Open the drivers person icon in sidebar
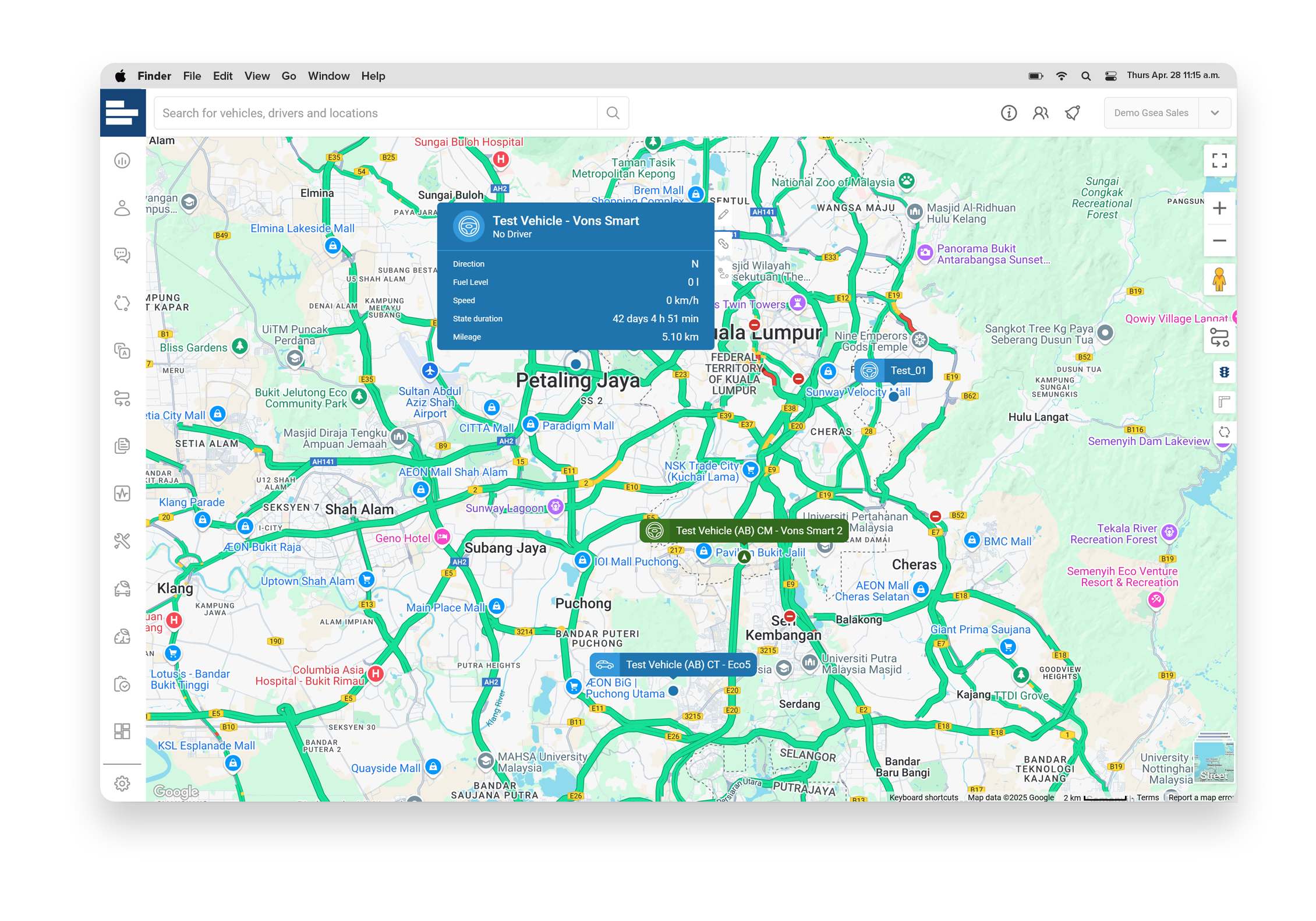Screen dimensions: 1316x921 (x=122, y=208)
